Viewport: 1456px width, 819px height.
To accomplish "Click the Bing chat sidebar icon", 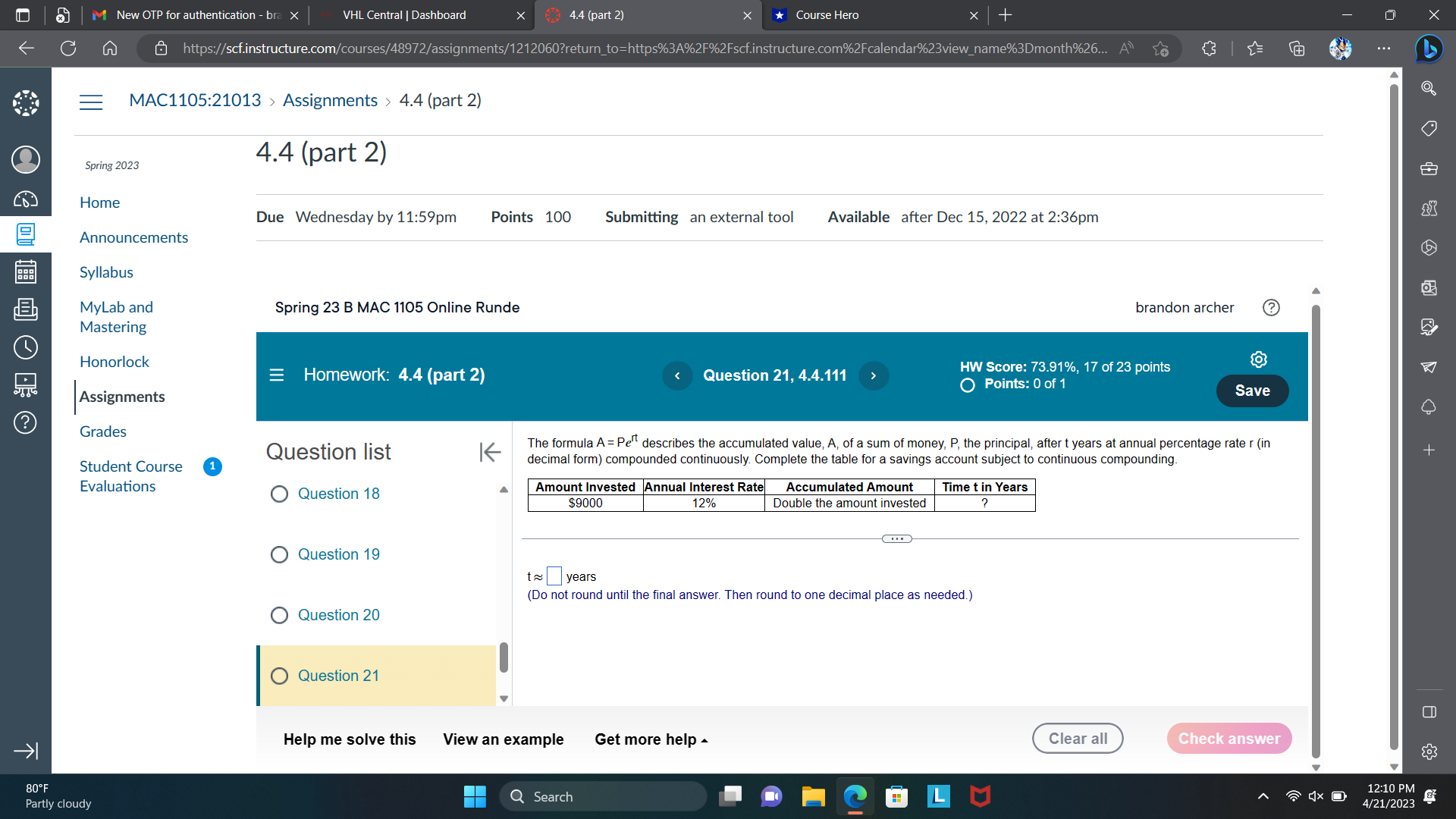I will coord(1429,49).
